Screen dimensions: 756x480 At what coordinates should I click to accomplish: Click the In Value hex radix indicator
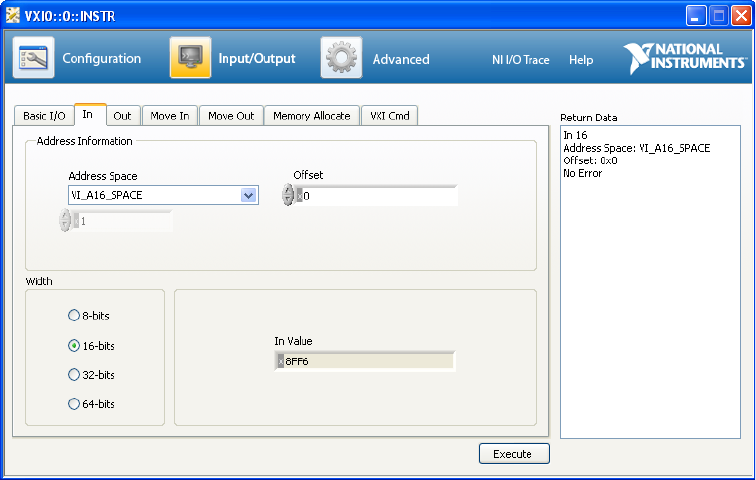tap(281, 361)
